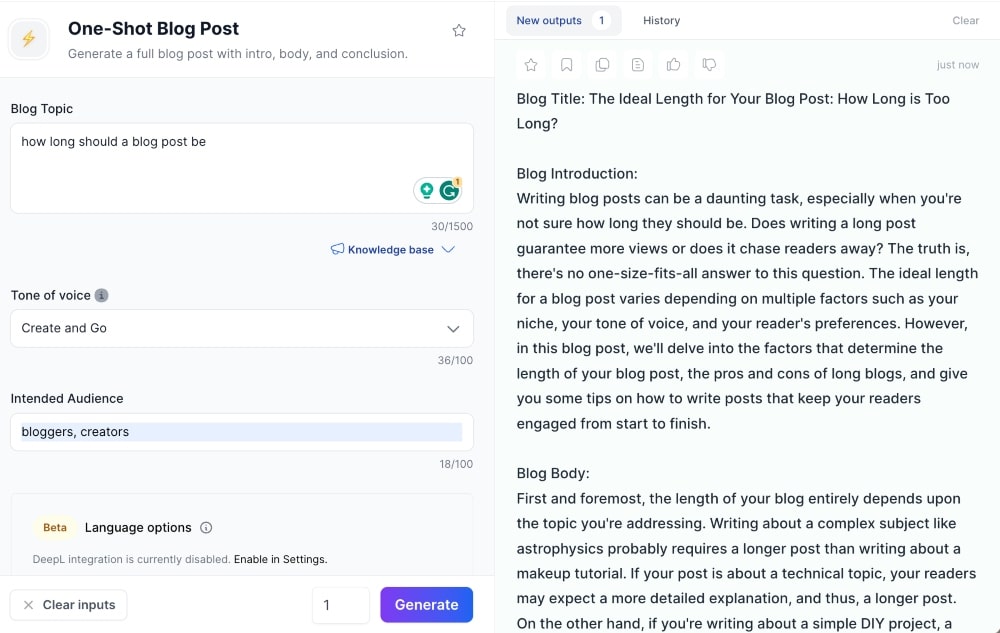Star the generated output
This screenshot has width=1000, height=633.
(531, 64)
